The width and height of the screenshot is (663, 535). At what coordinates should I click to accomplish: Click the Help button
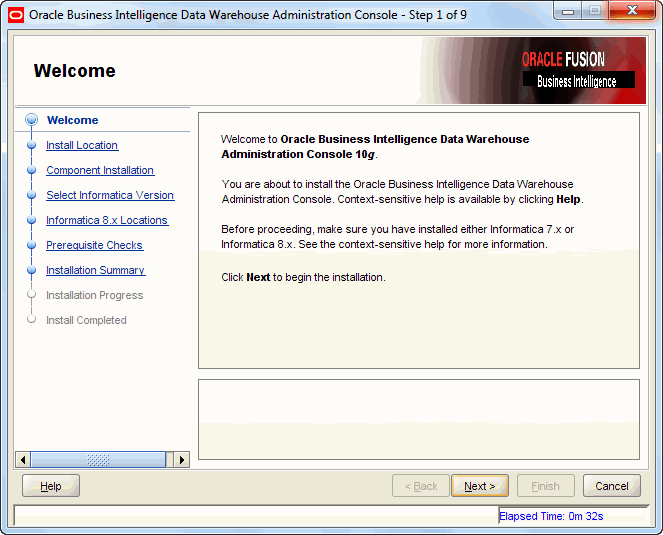[x=51, y=486]
